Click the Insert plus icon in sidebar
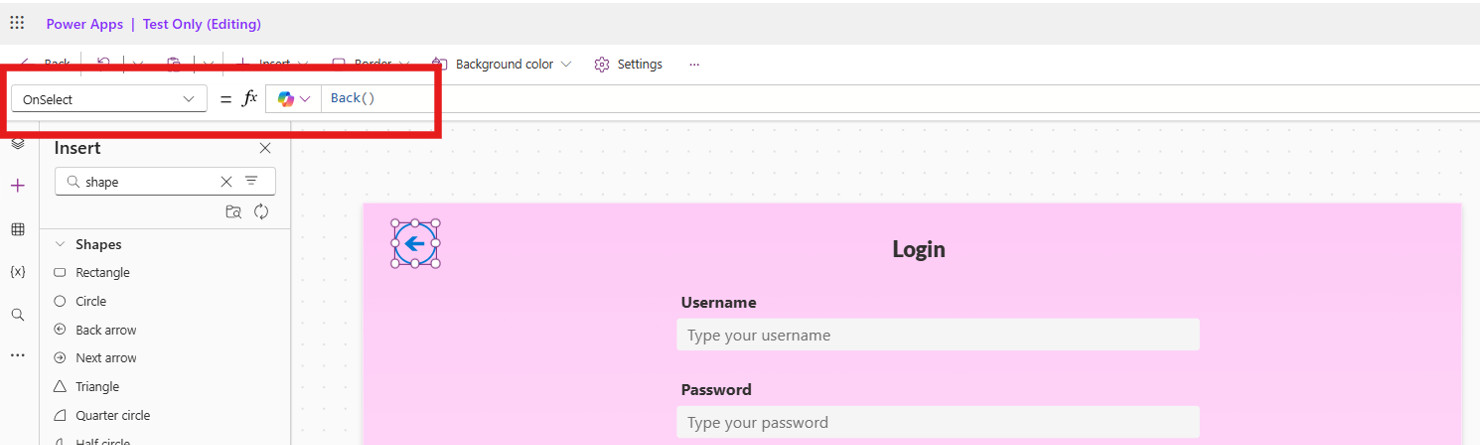This screenshot has height=445, width=1480. pyautogui.click(x=17, y=186)
